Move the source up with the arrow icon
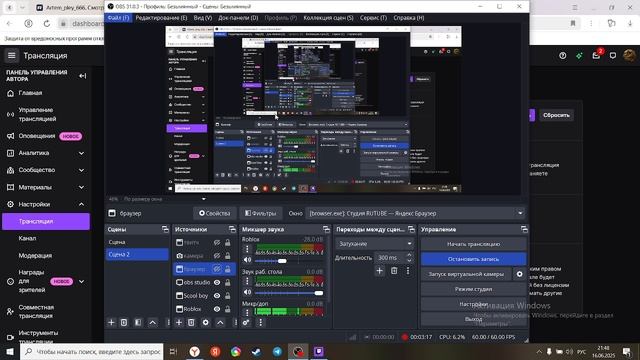Viewport: 640px width, 360px height. tap(220, 322)
